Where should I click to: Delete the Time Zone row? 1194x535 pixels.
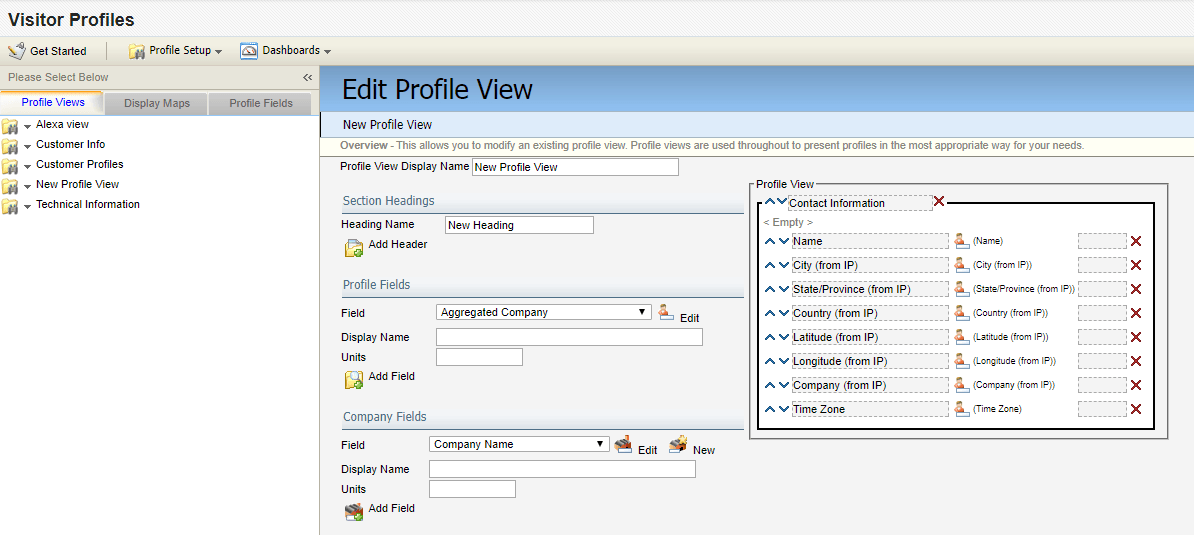[1135, 409]
